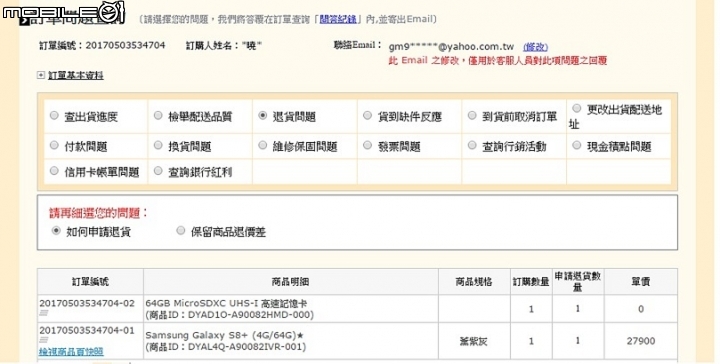Select the 付款問題 radio option
The width and height of the screenshot is (720, 364).
[x=54, y=146]
